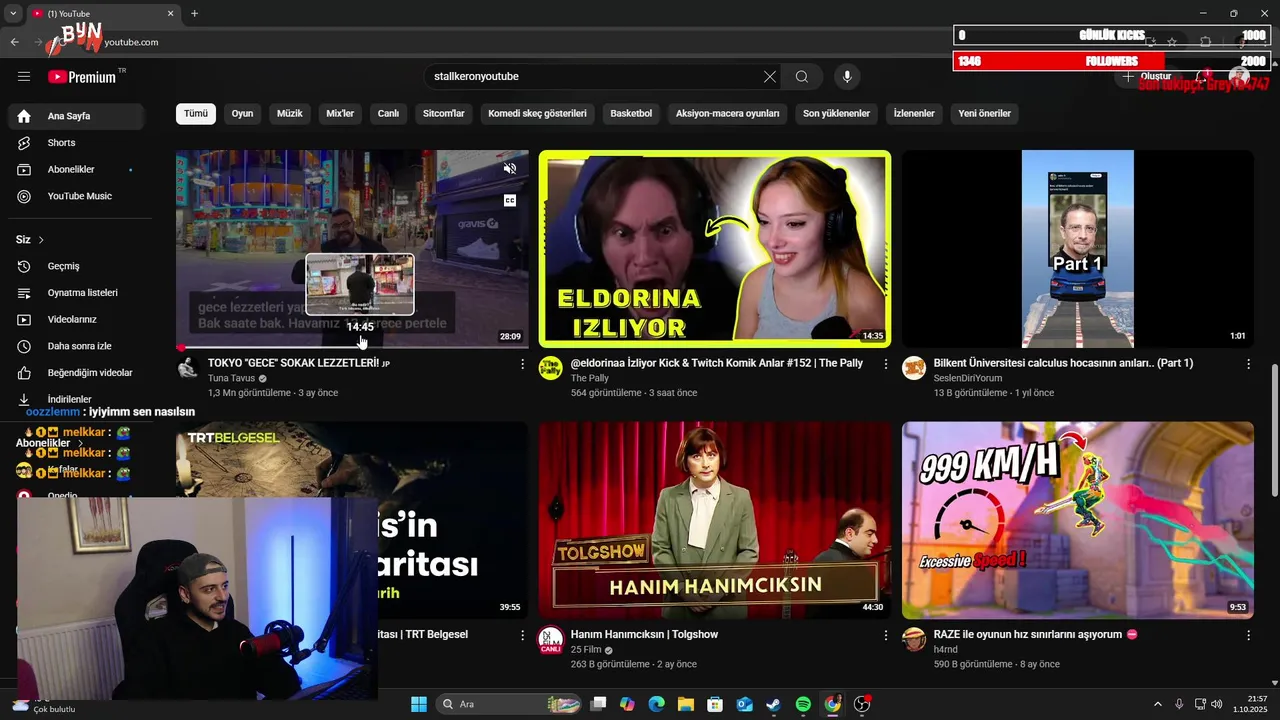1280x720 pixels.
Task: Clear the search box with the X icon
Action: (x=770, y=77)
